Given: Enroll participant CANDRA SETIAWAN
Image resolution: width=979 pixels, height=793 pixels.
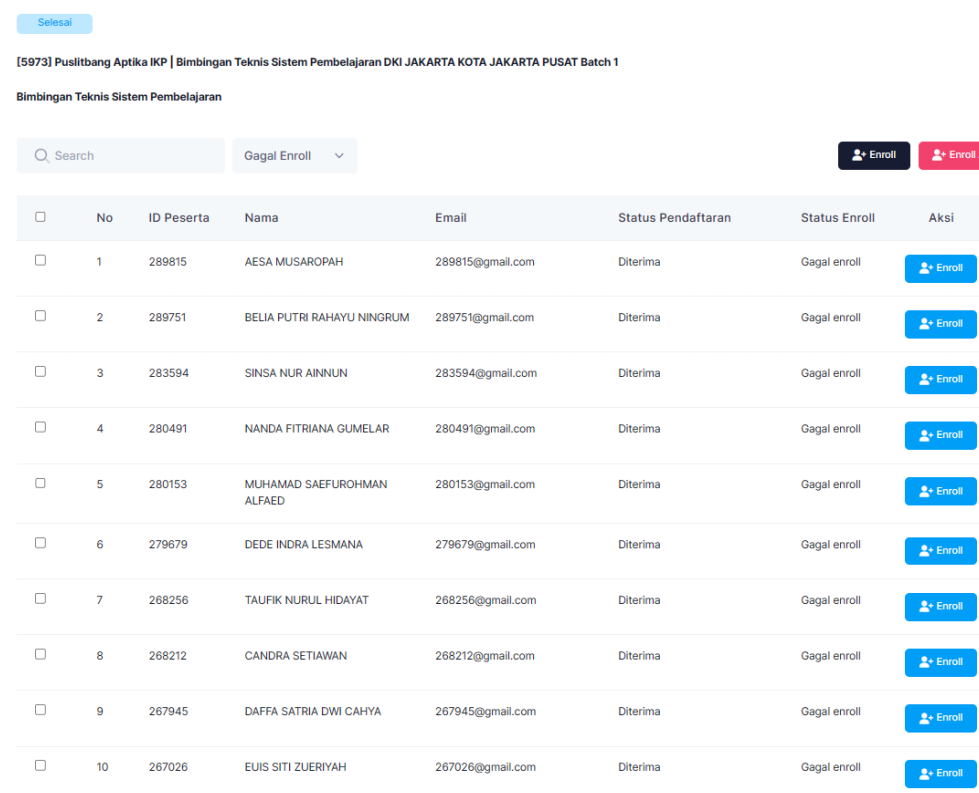Looking at the screenshot, I should coord(940,662).
